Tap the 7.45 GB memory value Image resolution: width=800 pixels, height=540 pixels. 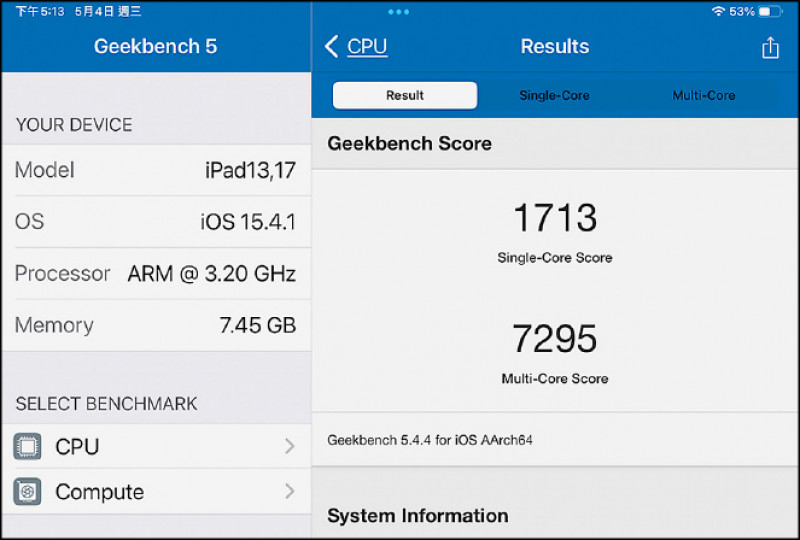(258, 326)
